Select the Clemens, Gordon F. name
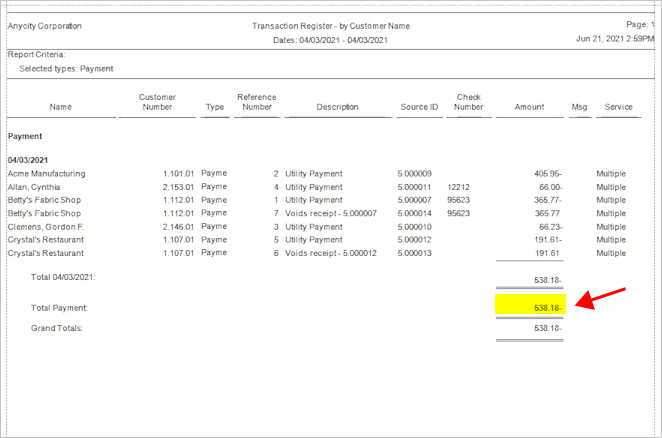 [x=46, y=227]
